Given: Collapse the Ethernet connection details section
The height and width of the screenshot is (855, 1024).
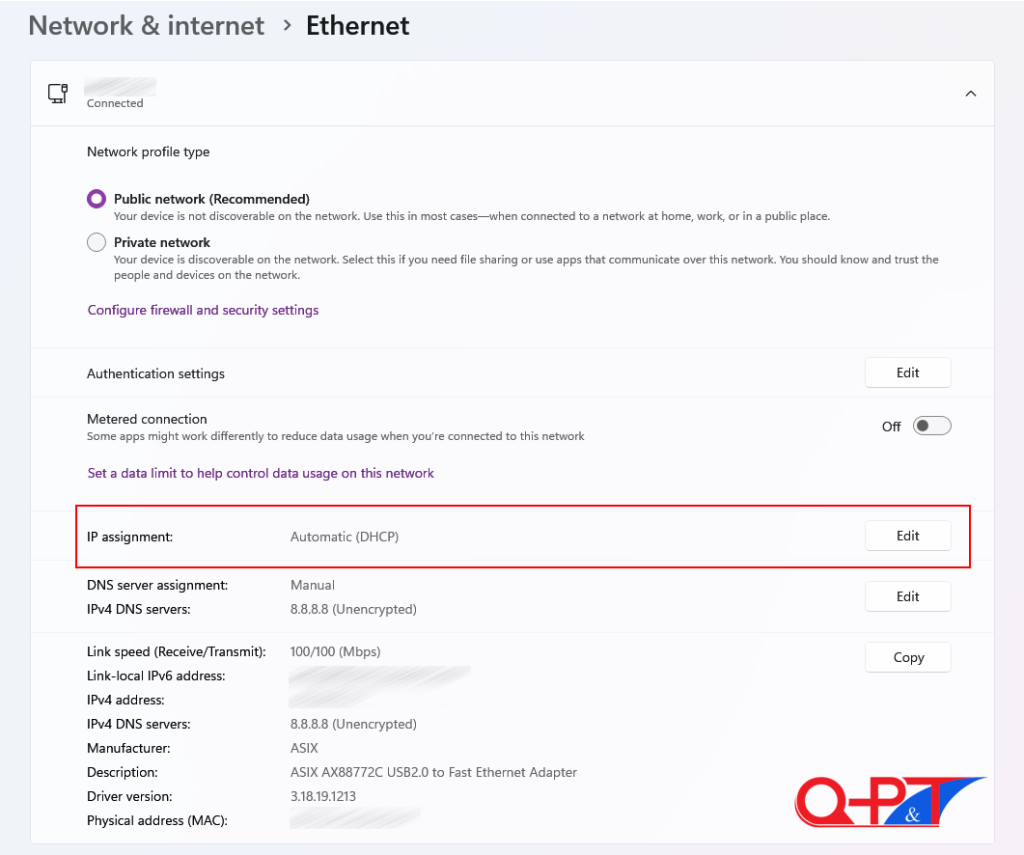Looking at the screenshot, I should point(970,93).
